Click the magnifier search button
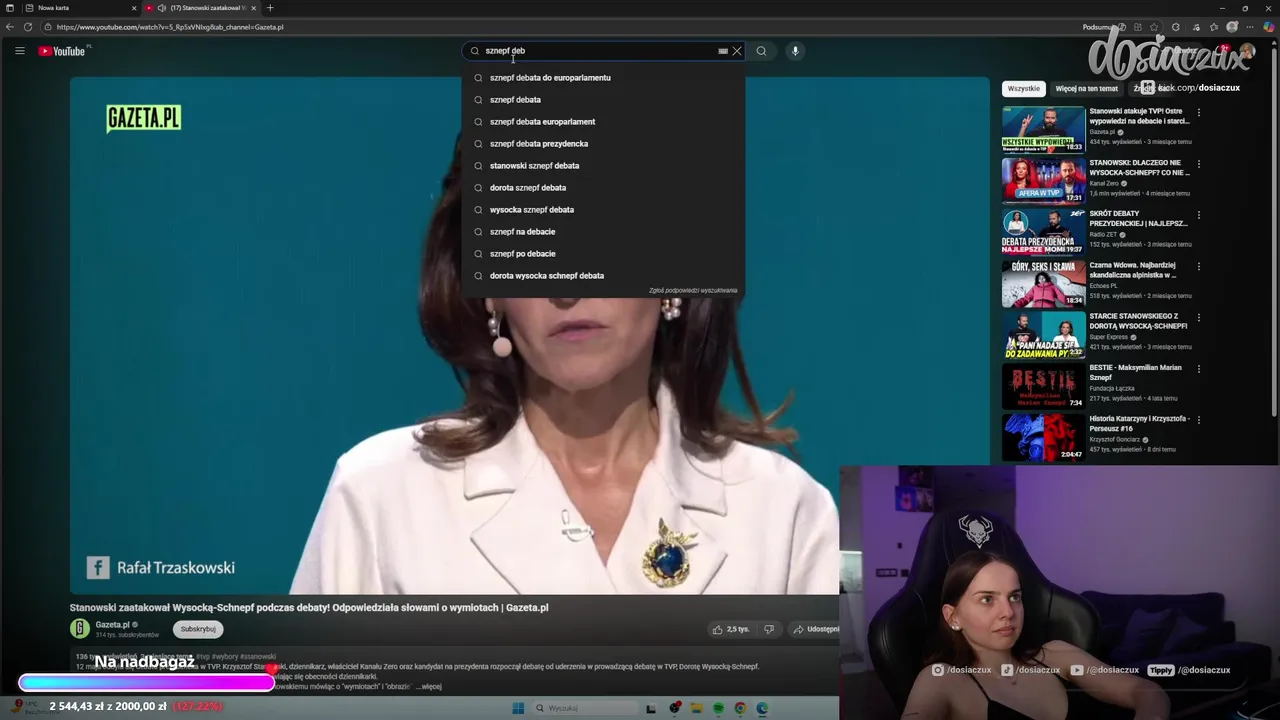This screenshot has height=720, width=1280. click(x=761, y=51)
